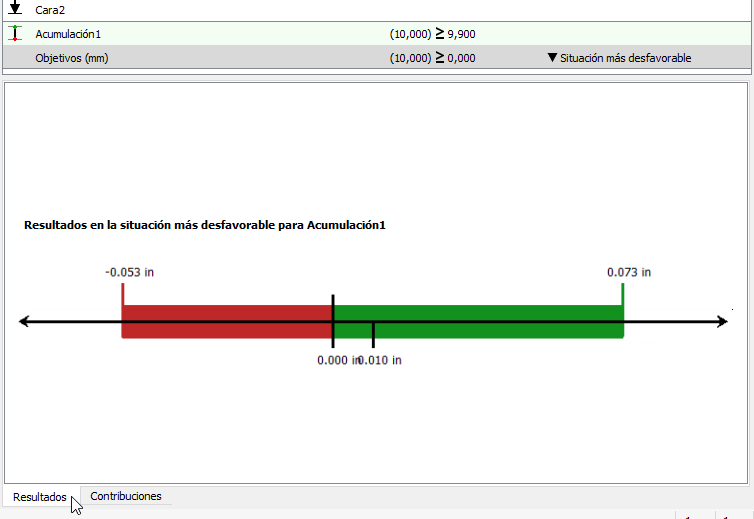754x519 pixels.
Task: Switch to the Contribuciones tab
Action: (126, 496)
